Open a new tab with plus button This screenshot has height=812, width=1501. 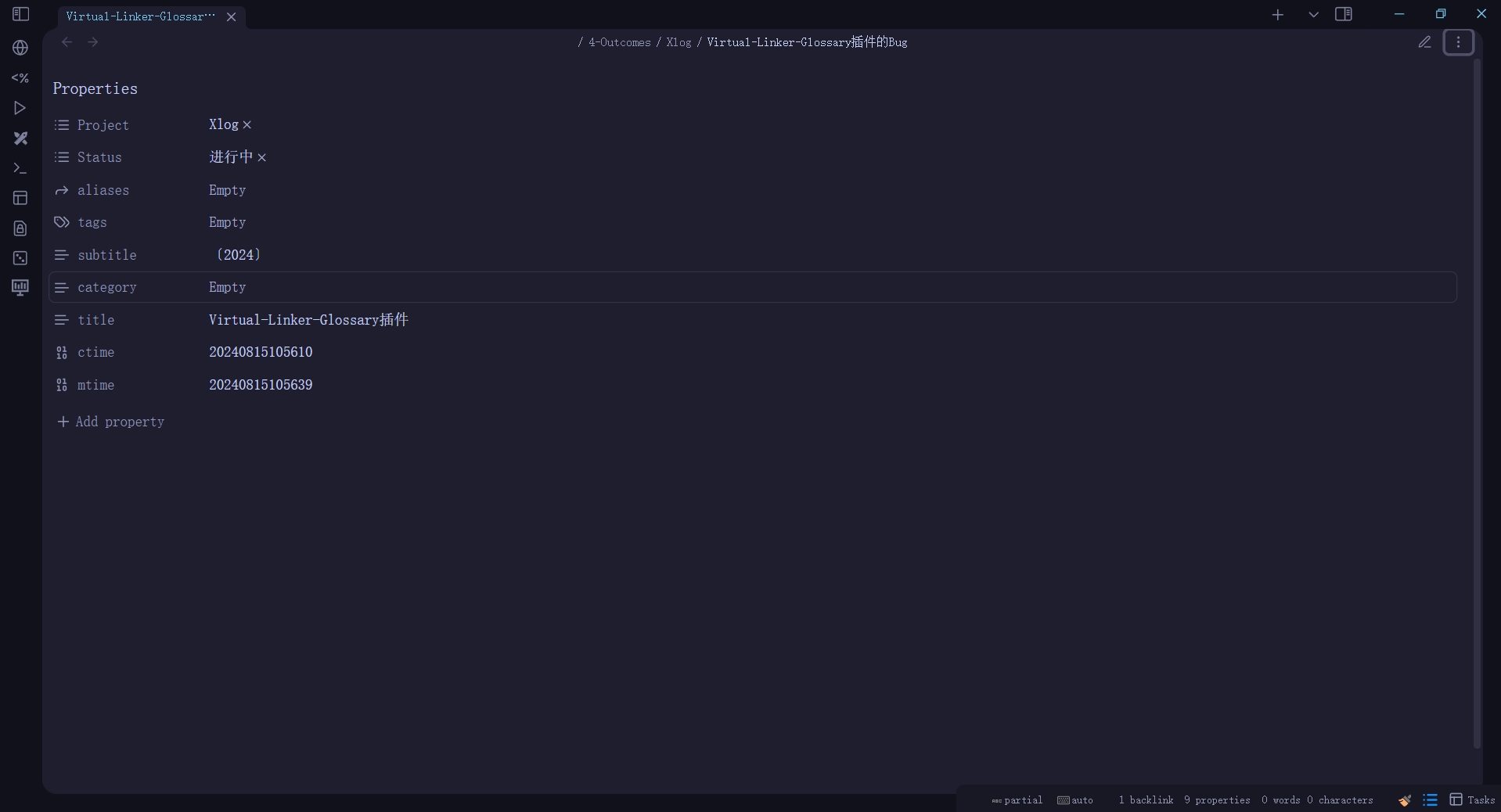coord(1277,15)
